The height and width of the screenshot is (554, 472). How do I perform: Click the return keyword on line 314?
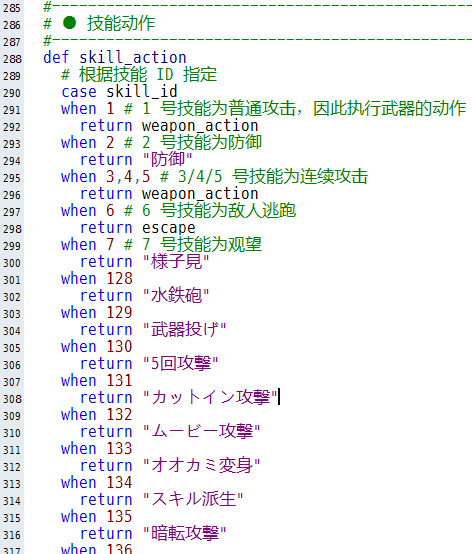[106, 499]
